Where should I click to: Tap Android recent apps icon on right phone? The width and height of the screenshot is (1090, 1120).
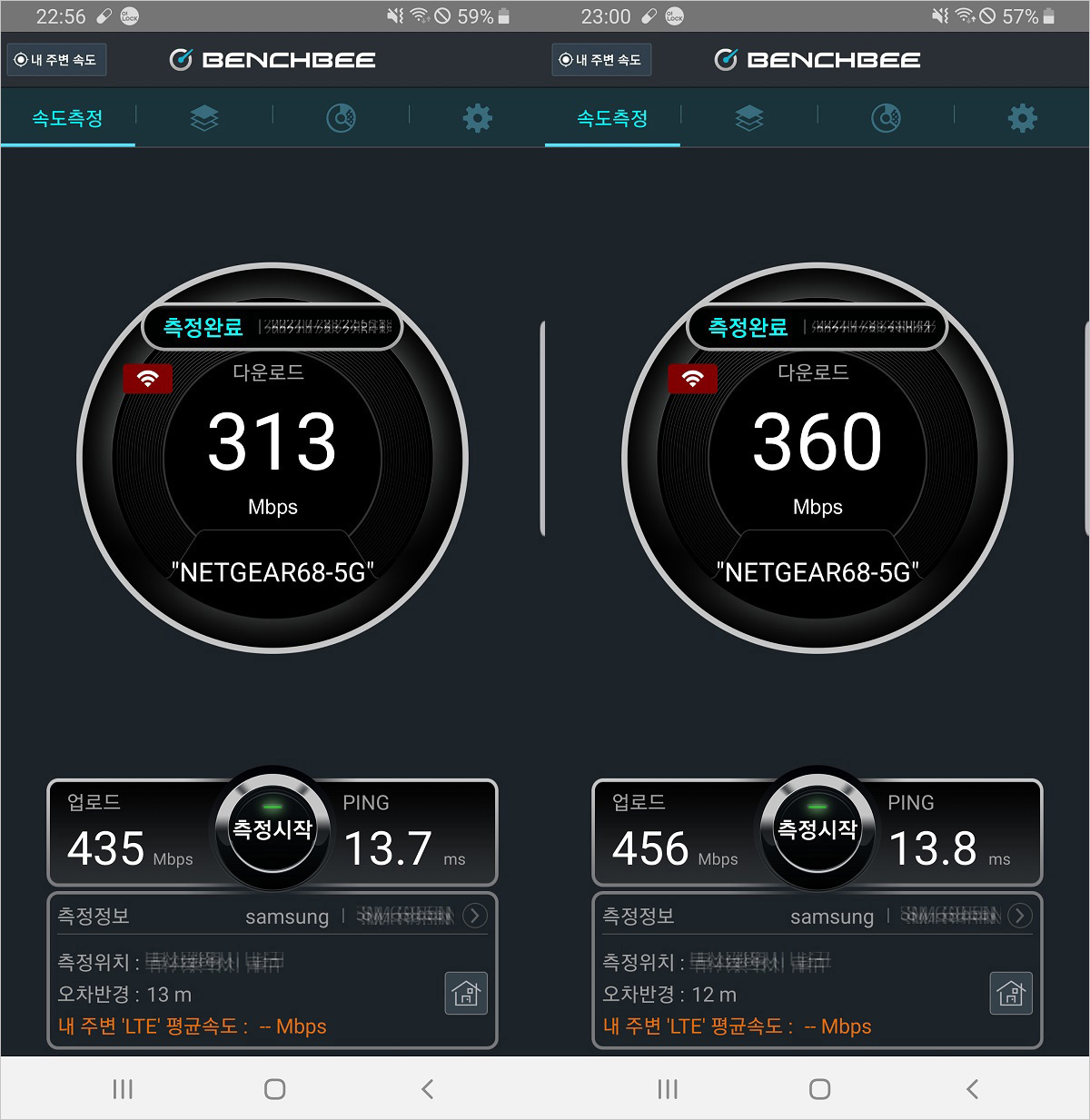[x=668, y=1089]
